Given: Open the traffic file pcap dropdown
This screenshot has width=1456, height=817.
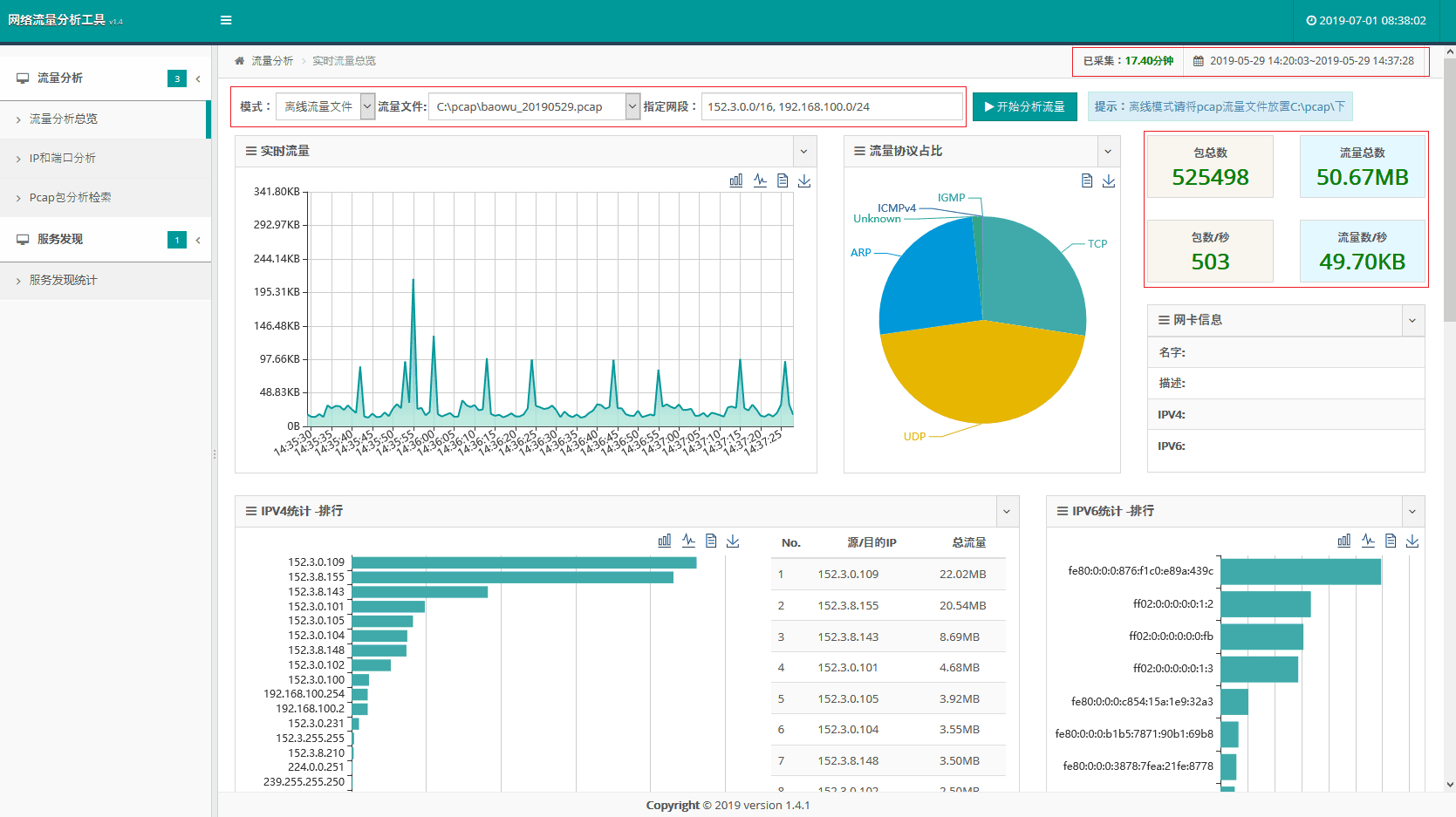Looking at the screenshot, I should click(x=534, y=106).
